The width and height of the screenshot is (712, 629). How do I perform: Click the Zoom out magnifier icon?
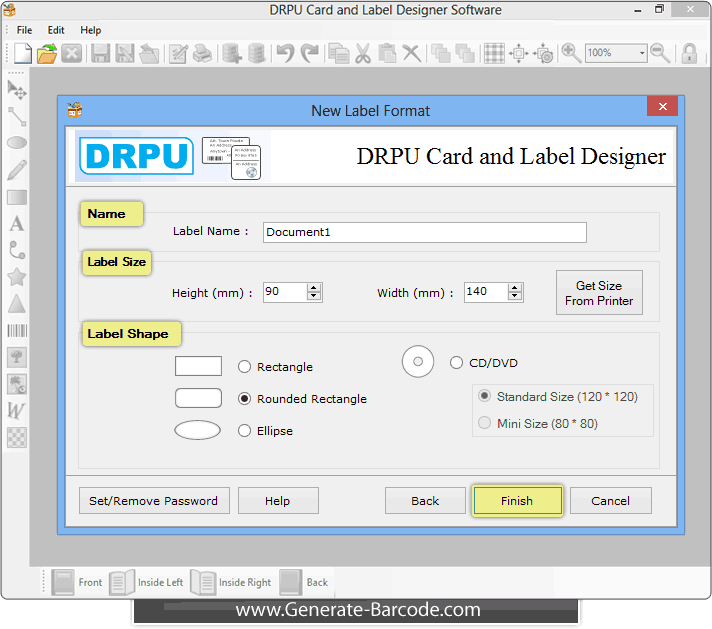660,53
